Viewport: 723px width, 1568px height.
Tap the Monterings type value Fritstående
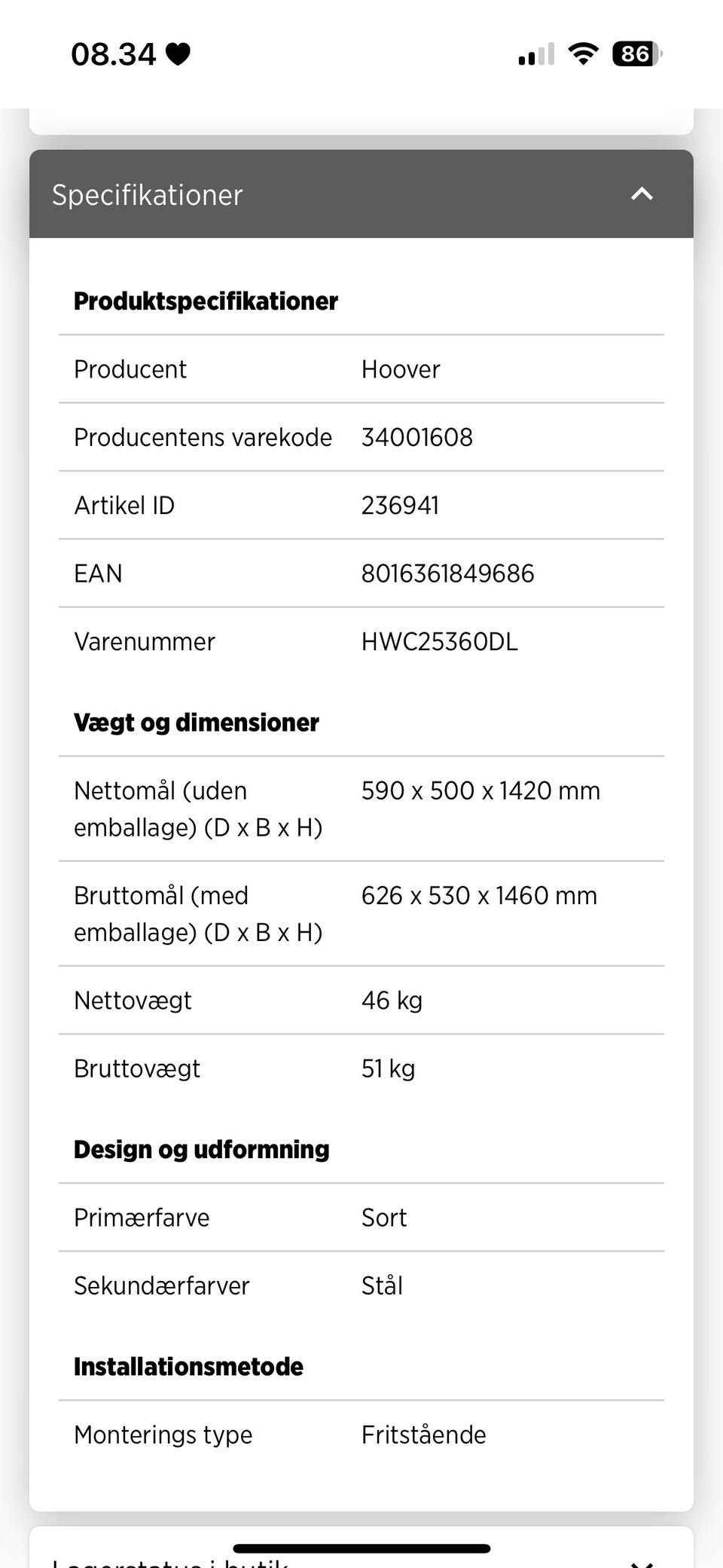[x=423, y=1435]
